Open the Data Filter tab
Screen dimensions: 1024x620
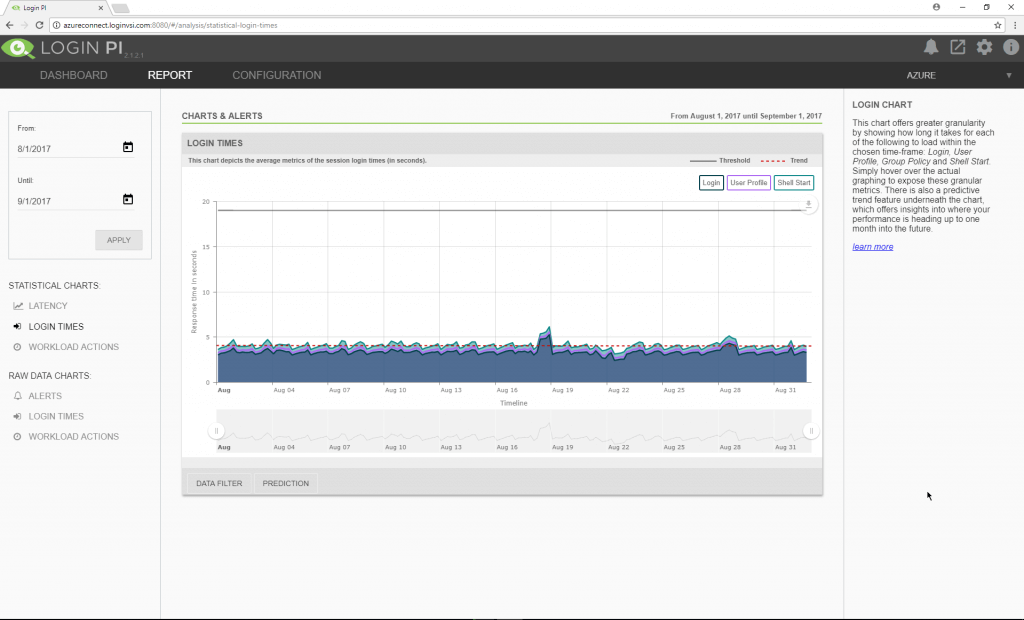coord(219,483)
